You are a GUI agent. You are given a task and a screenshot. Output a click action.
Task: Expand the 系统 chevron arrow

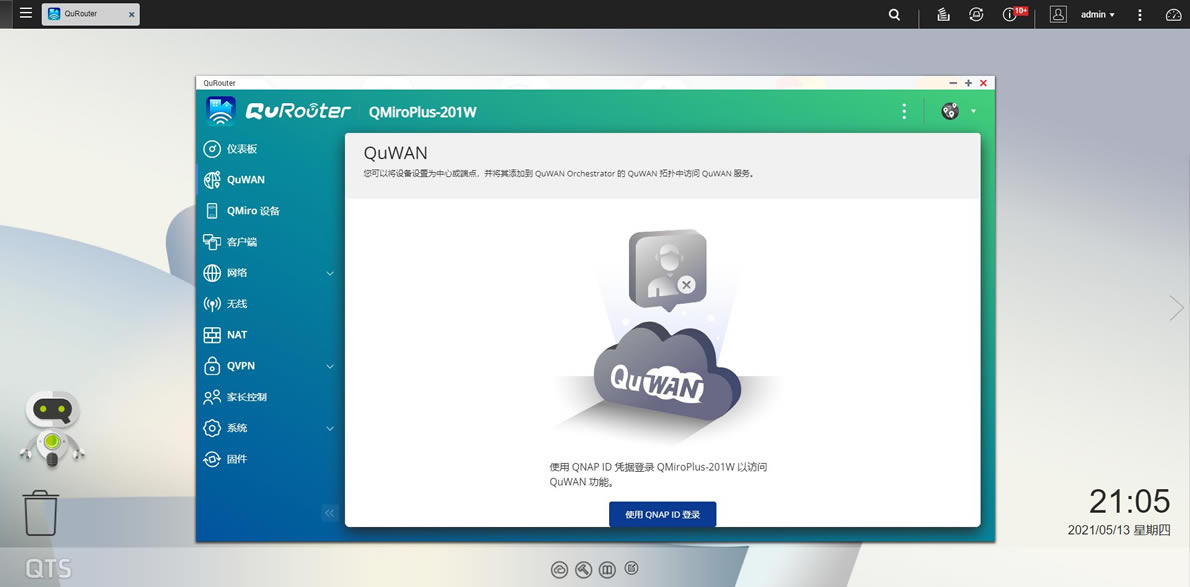(330, 428)
